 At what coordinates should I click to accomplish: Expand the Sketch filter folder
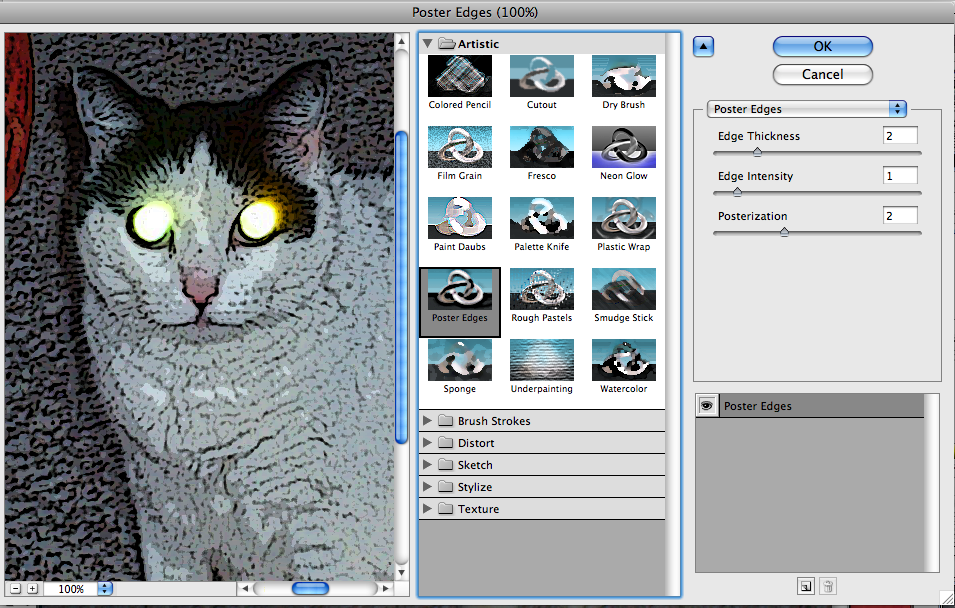[428, 464]
